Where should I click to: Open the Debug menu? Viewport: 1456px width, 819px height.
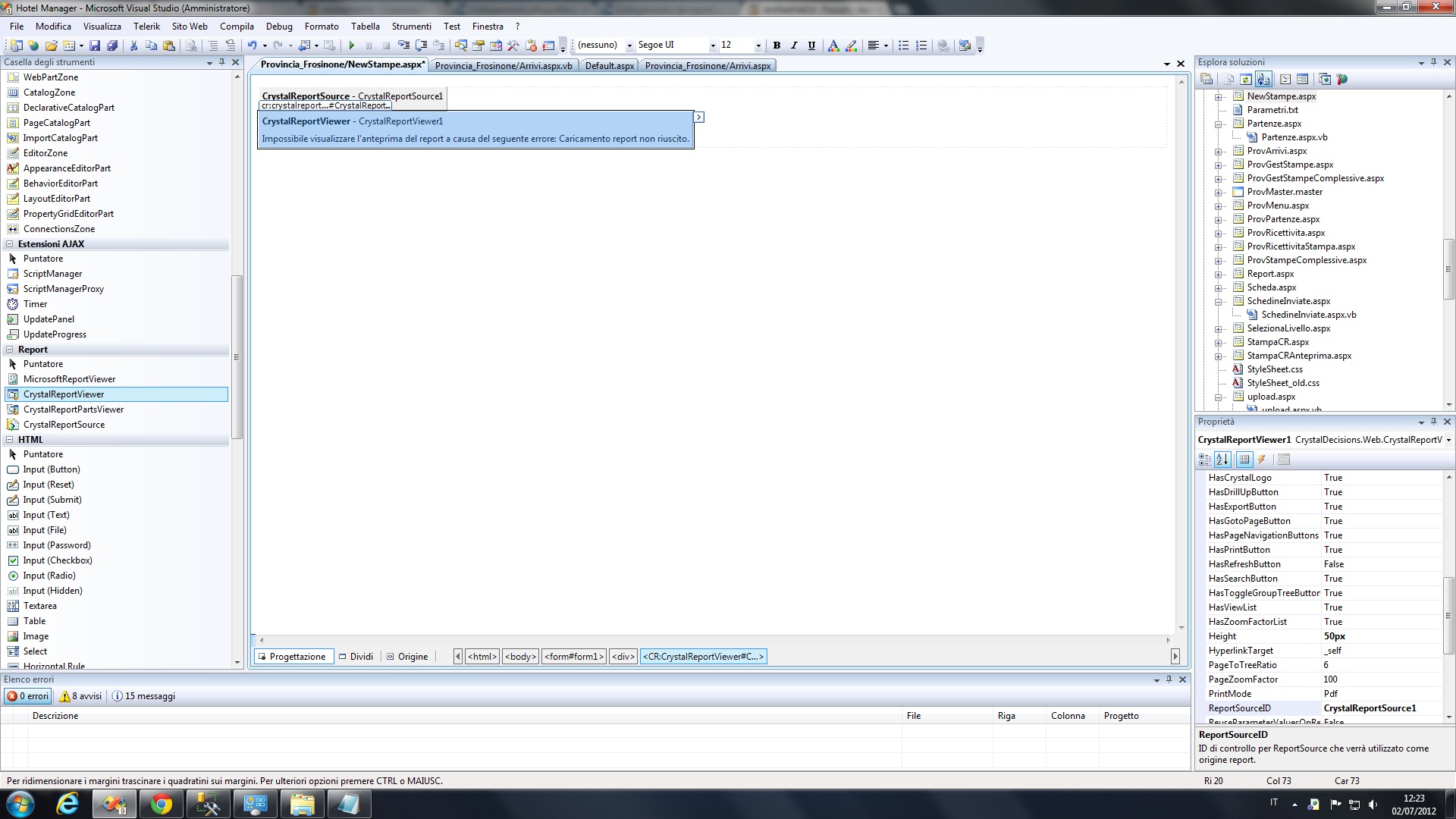[x=279, y=27]
